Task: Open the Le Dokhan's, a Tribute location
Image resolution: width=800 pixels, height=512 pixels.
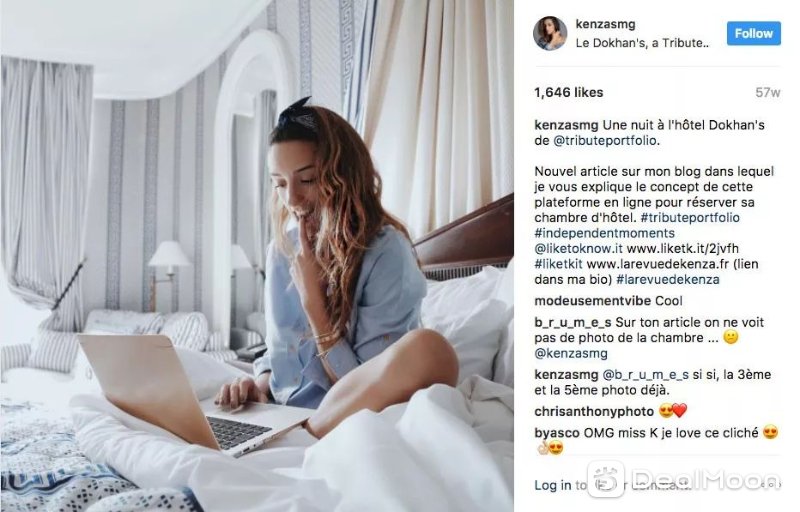Action: 642,43
